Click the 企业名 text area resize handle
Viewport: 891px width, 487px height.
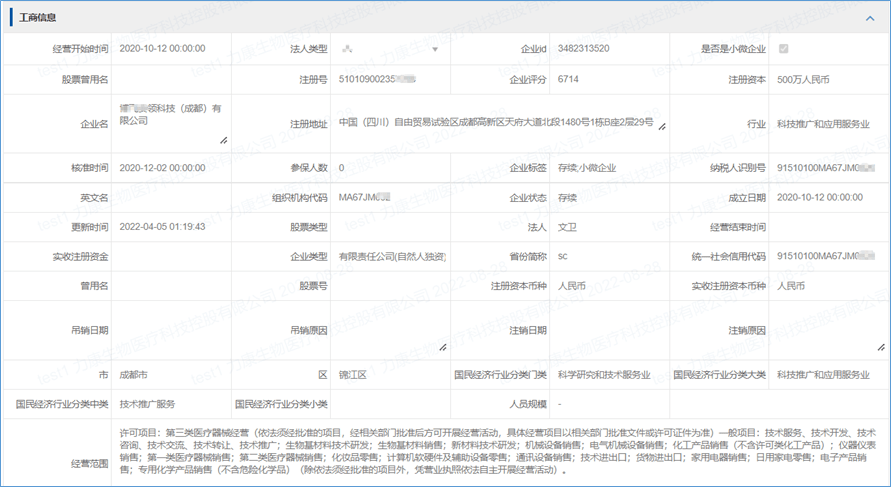[x=222, y=140]
